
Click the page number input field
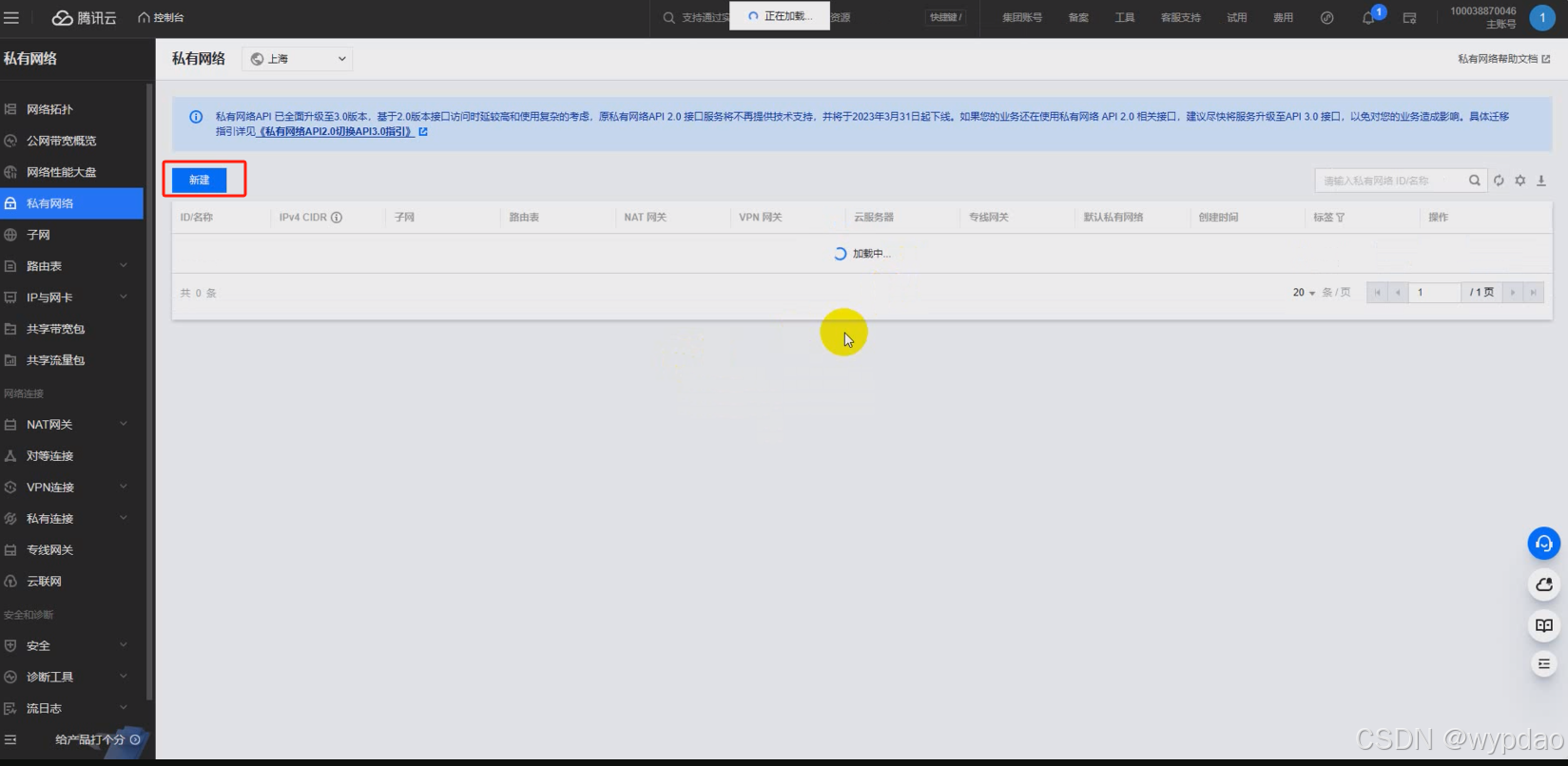pyautogui.click(x=1434, y=293)
